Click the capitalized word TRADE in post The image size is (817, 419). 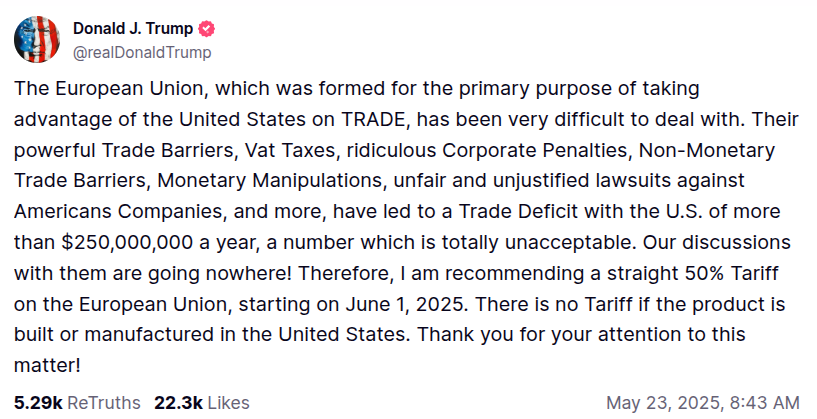(x=373, y=119)
